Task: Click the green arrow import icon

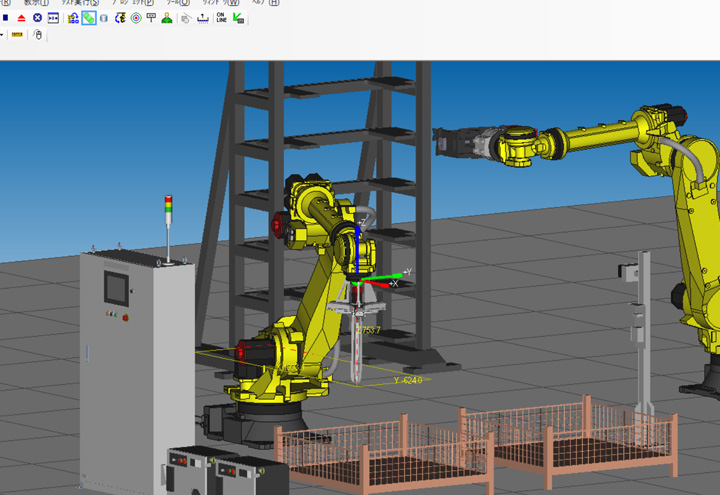Action: pos(238,18)
